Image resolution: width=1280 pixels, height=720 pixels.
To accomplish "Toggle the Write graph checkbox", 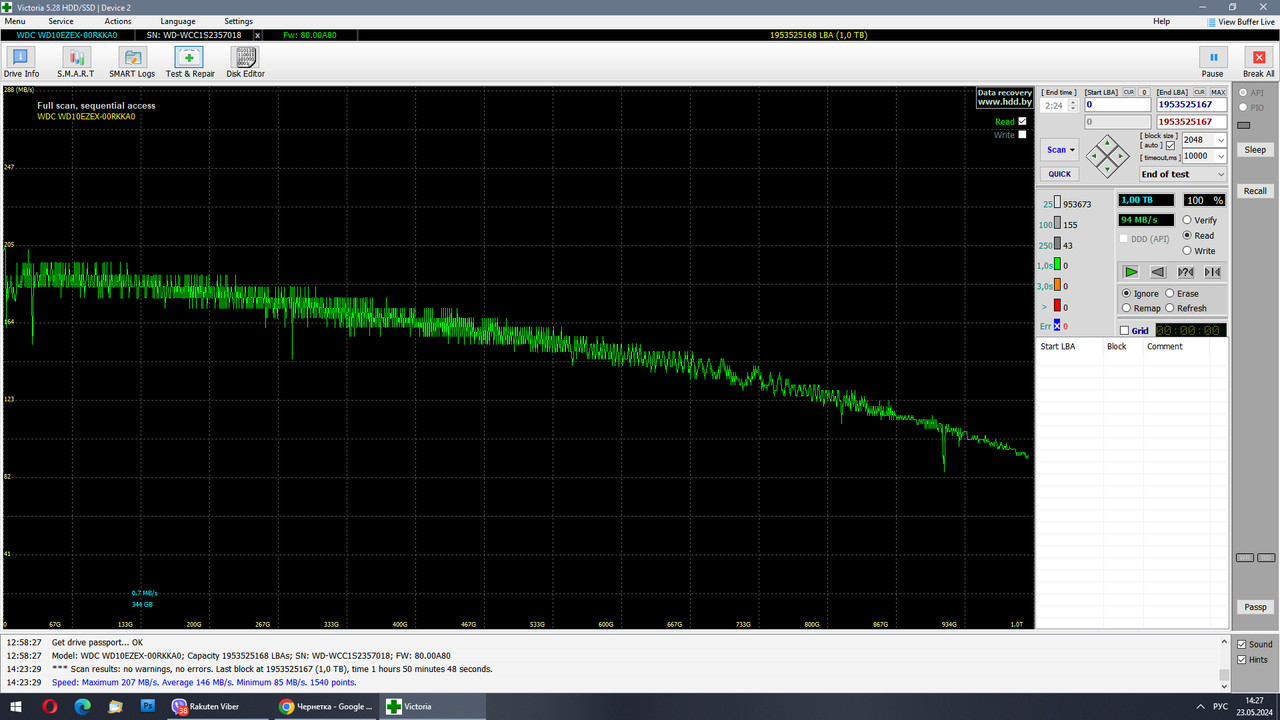I will [x=1022, y=134].
